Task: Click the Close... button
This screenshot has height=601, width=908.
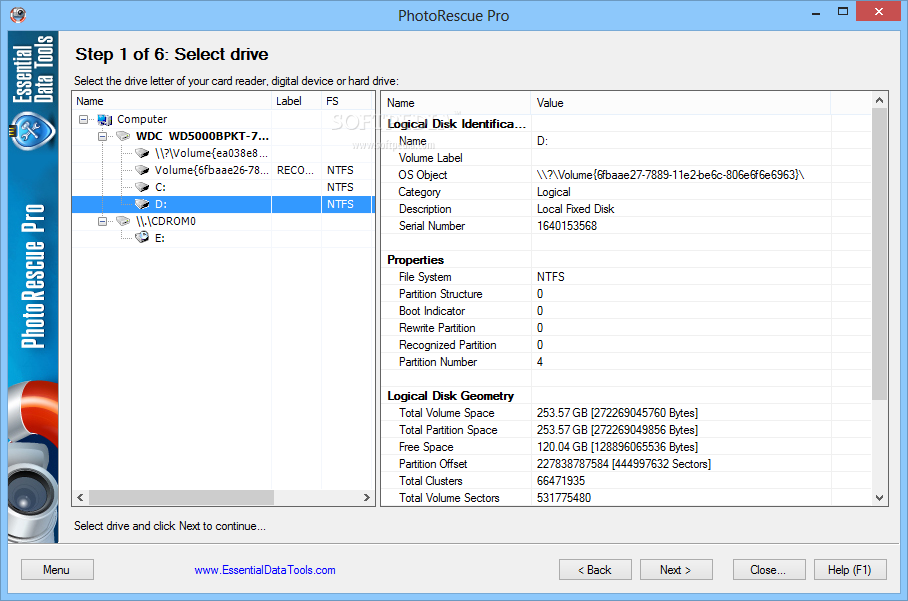Action: pyautogui.click(x=768, y=570)
